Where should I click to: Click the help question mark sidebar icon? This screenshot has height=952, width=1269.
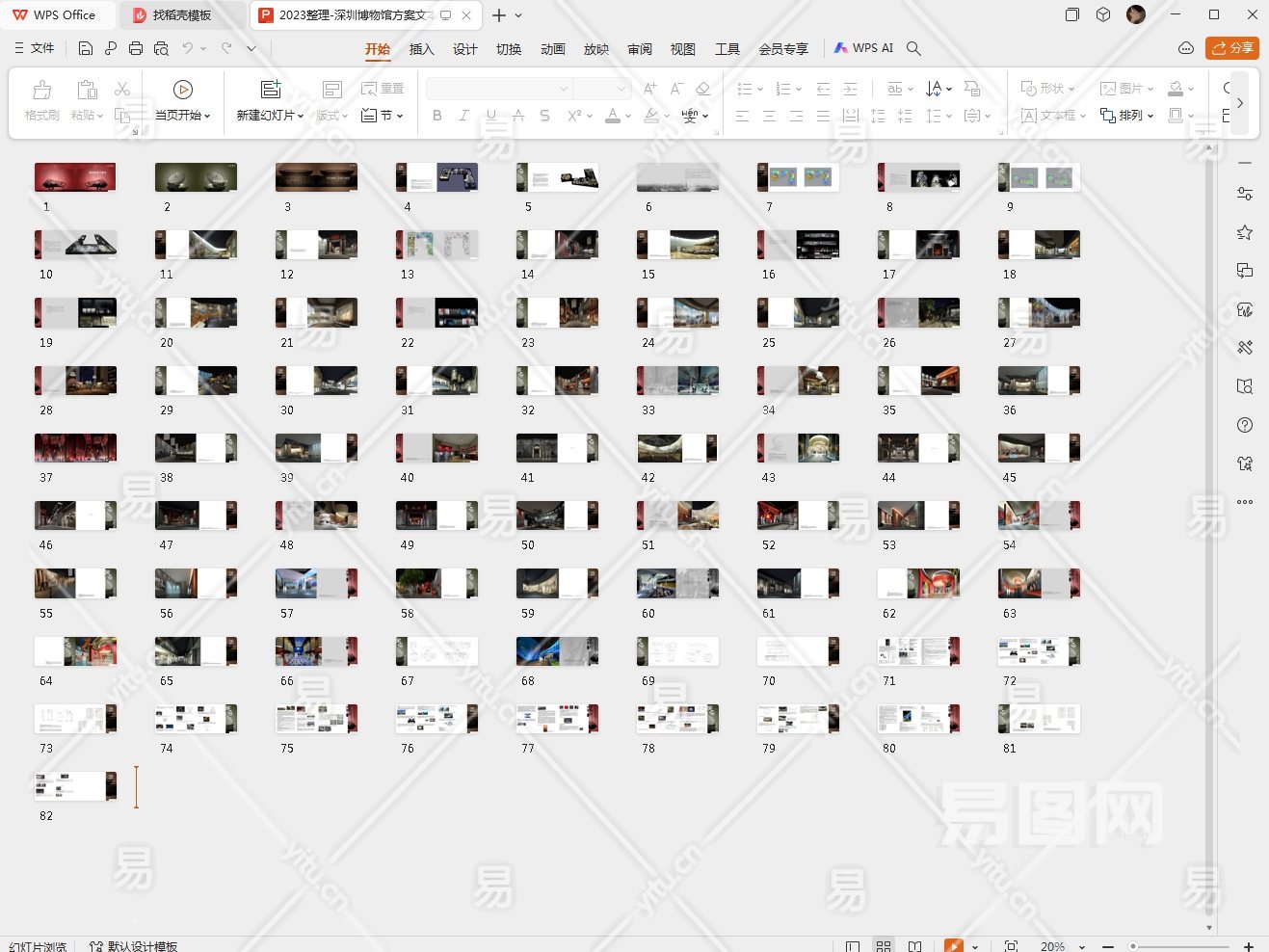[x=1245, y=425]
